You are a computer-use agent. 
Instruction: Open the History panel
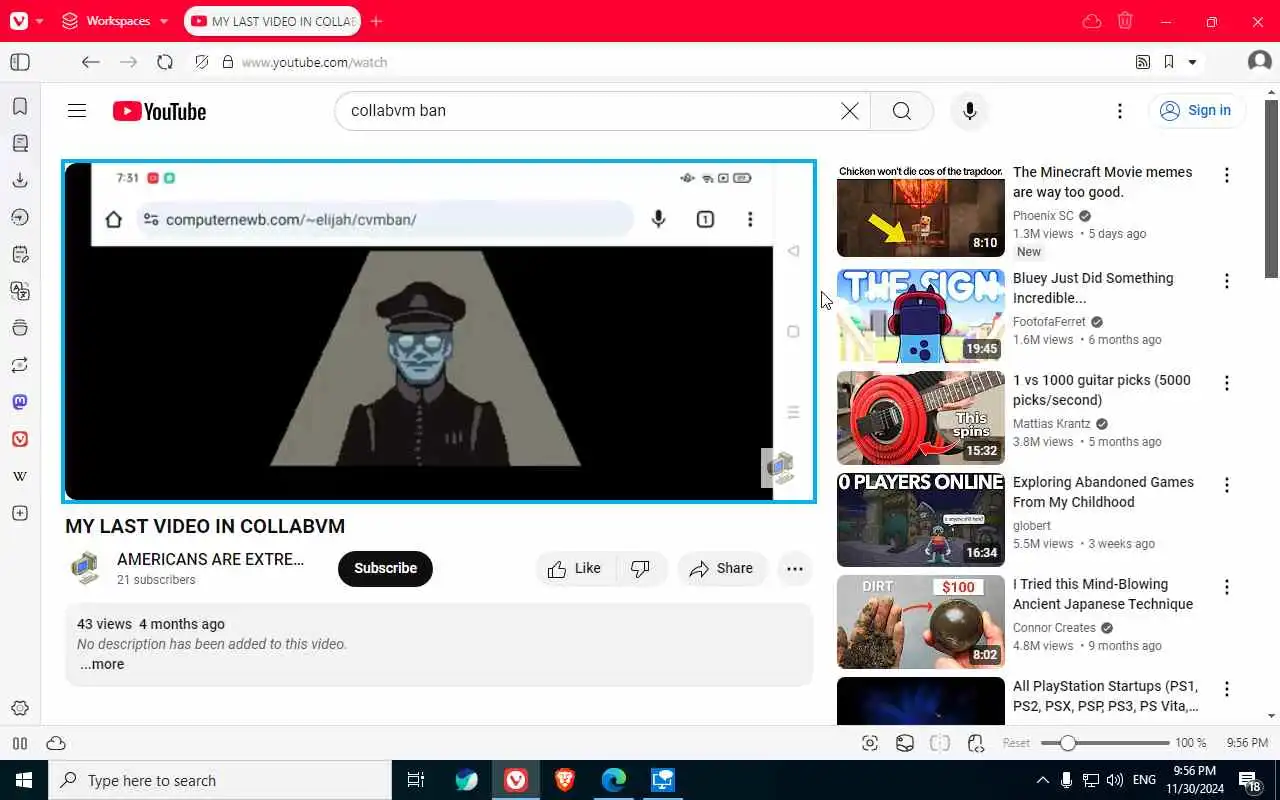point(20,217)
